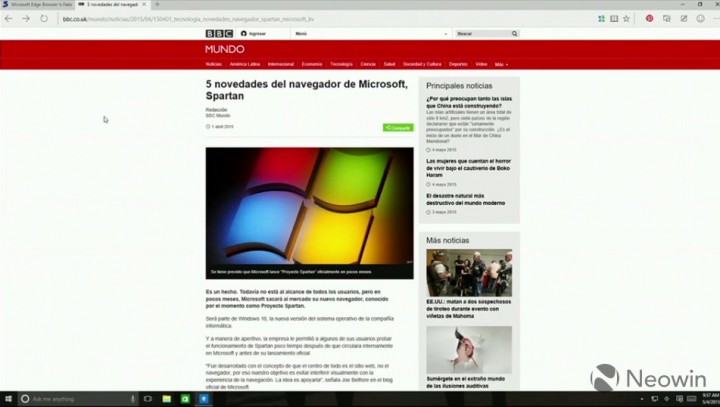The width and height of the screenshot is (720, 407).
Task: Open the feedback smiley face icon
Action: [700, 18]
